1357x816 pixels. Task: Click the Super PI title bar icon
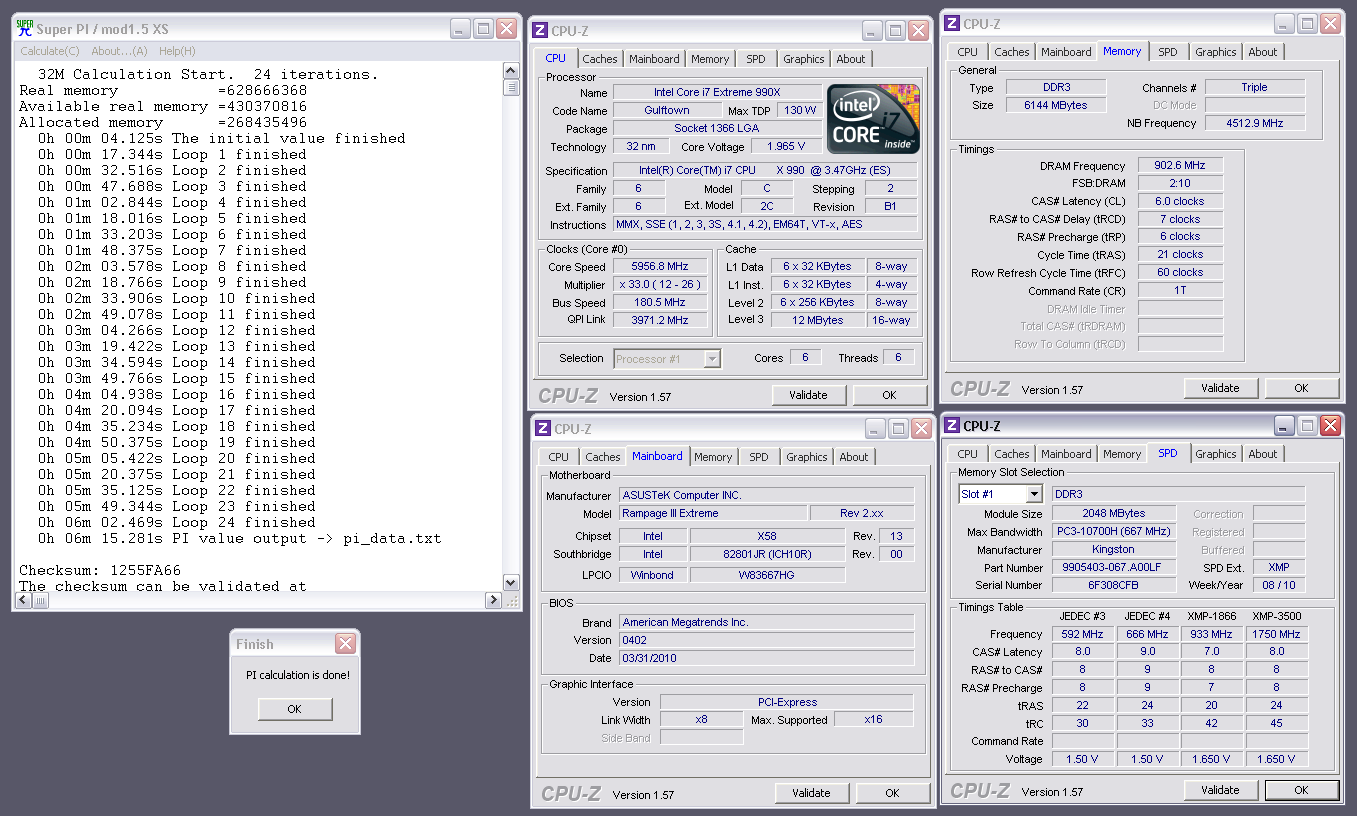pyautogui.click(x=25, y=28)
